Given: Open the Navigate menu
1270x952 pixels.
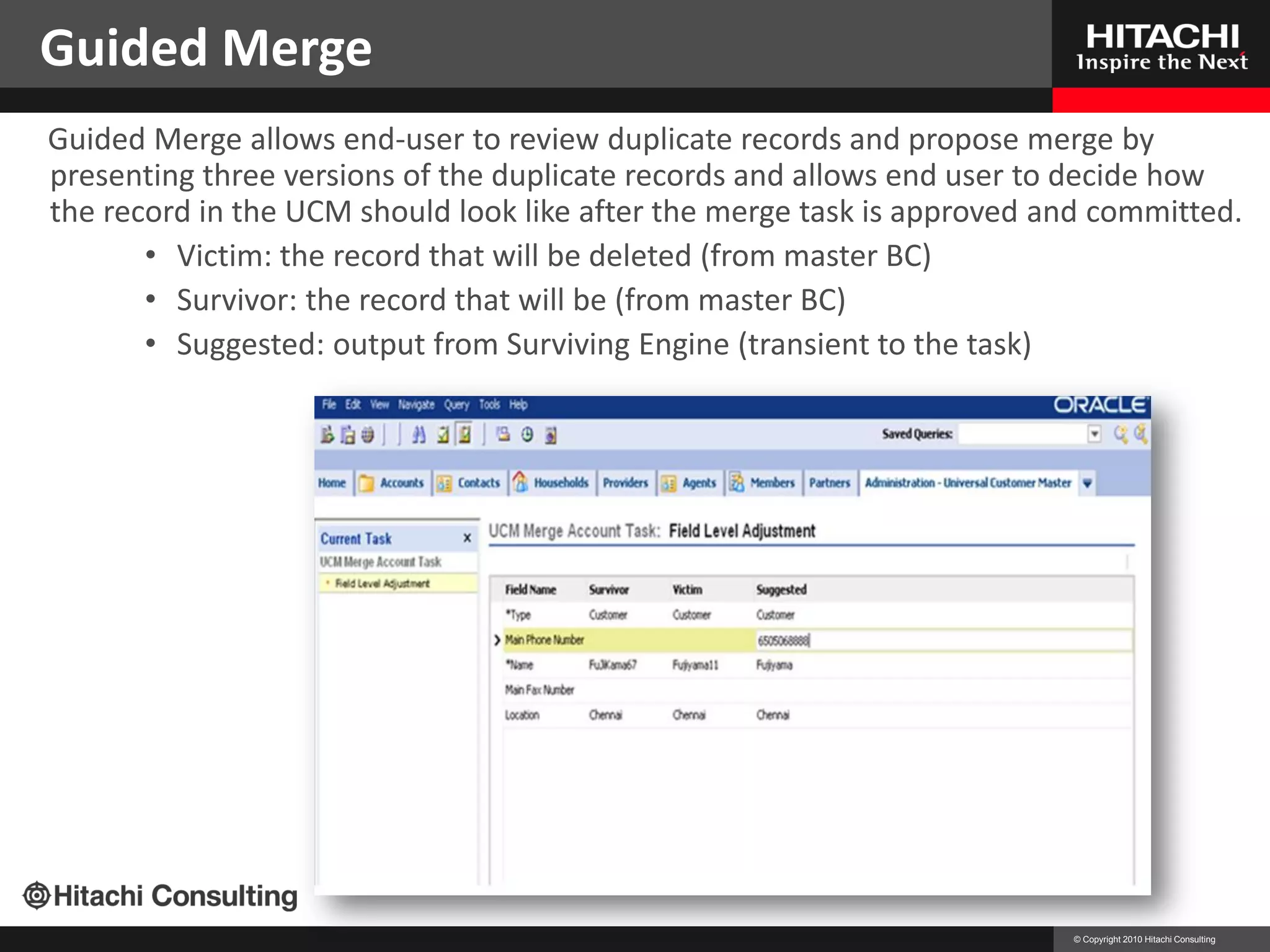Looking at the screenshot, I should [416, 405].
